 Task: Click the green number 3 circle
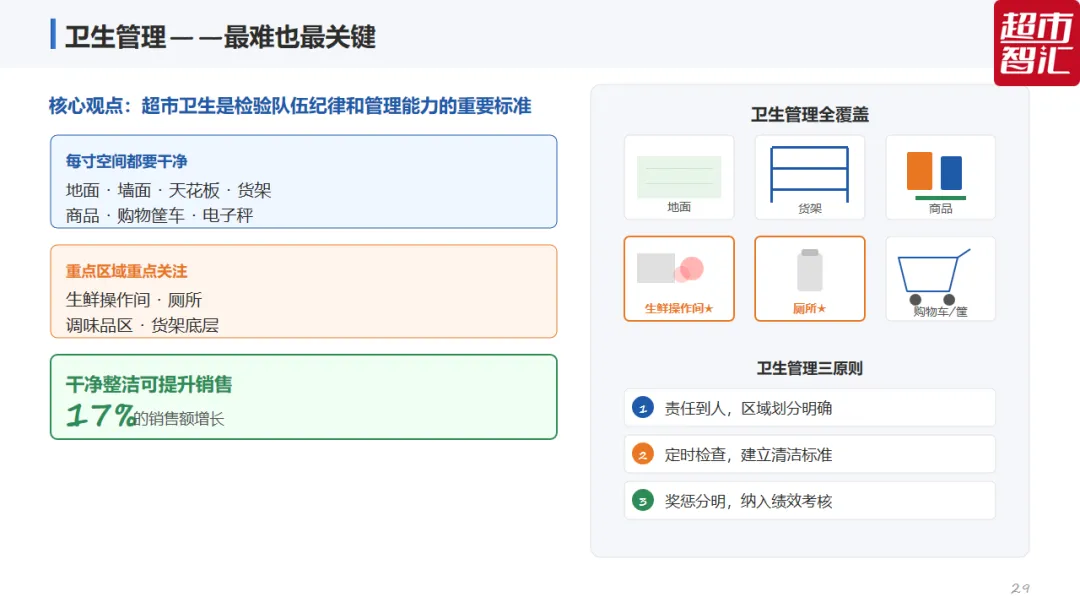[x=643, y=501]
